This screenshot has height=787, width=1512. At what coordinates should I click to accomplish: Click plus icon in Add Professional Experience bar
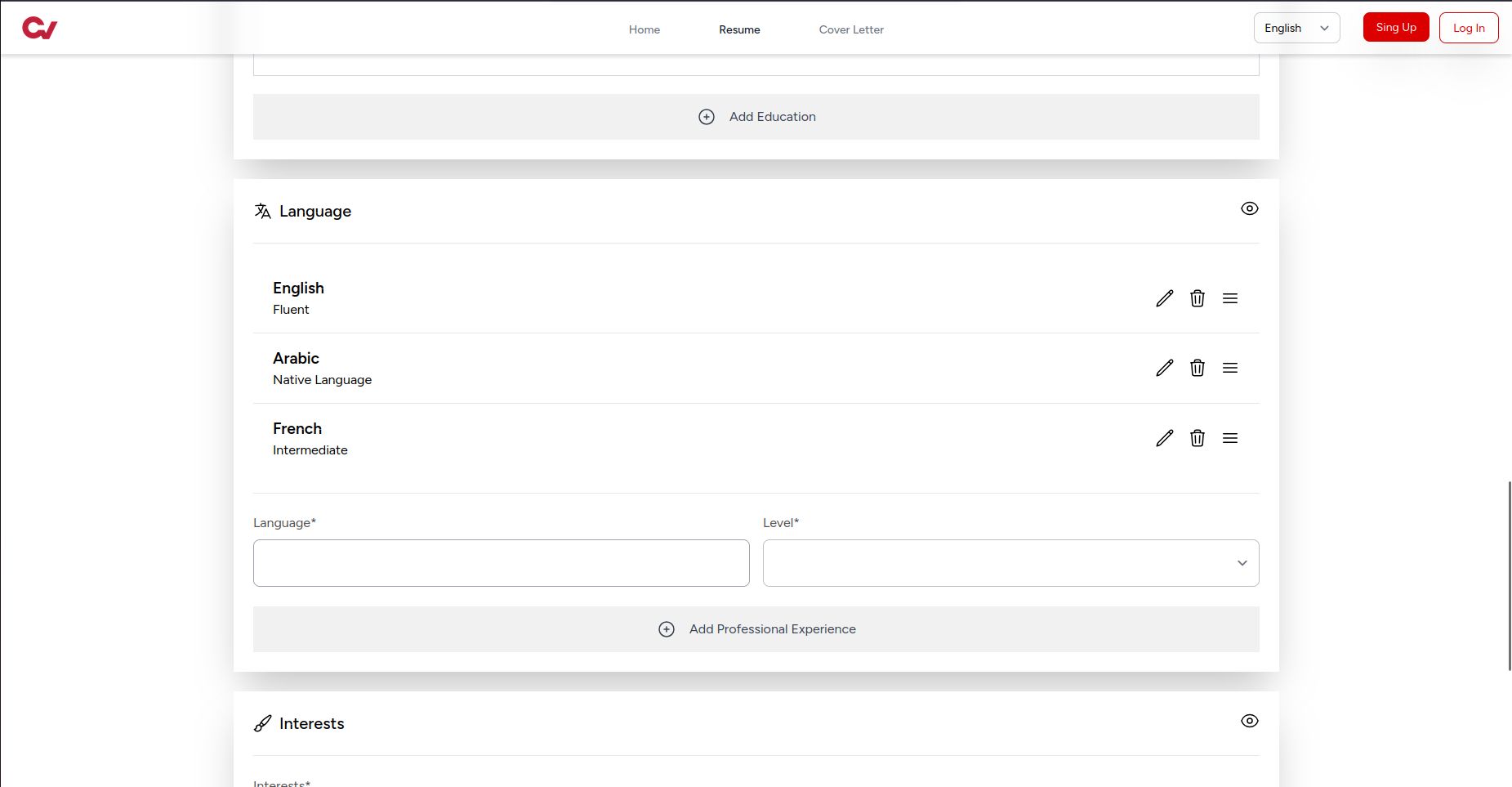coord(667,629)
